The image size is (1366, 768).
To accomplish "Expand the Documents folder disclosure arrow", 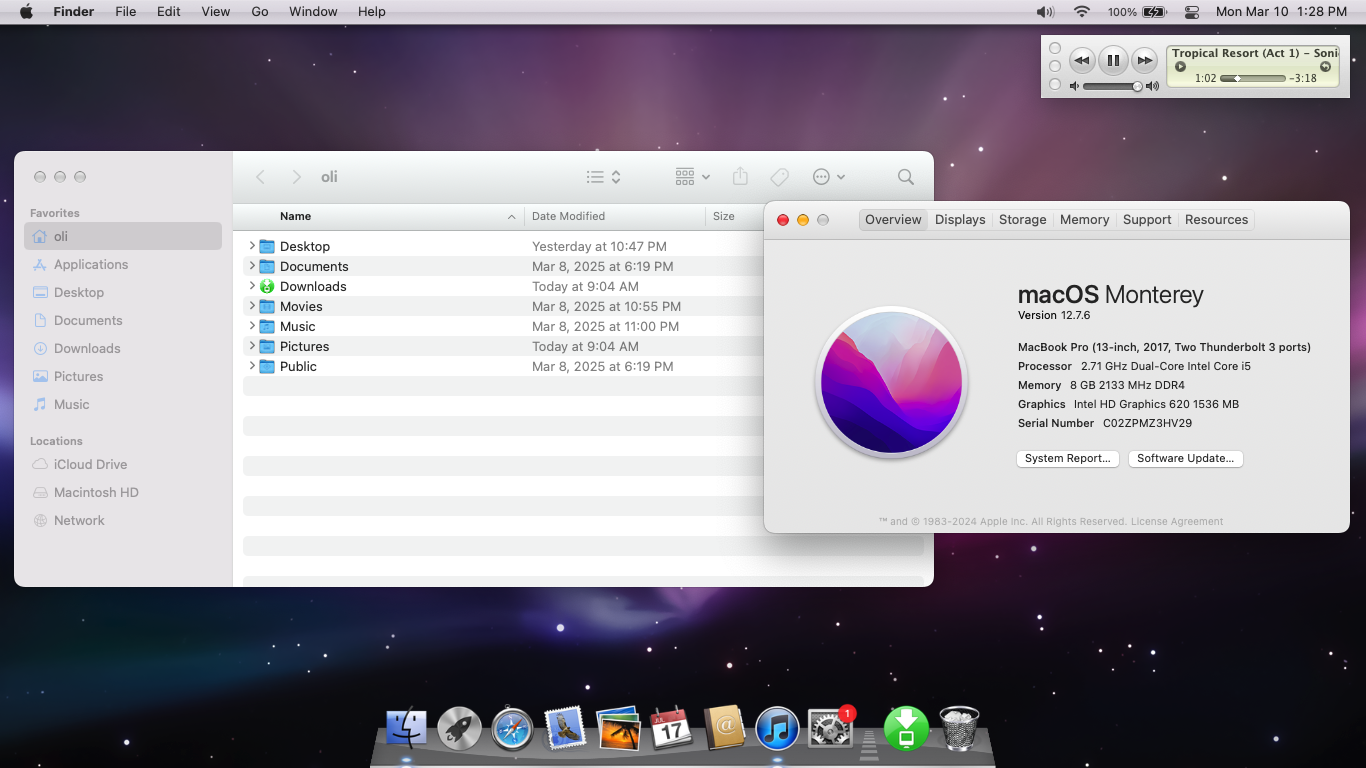I will click(252, 266).
